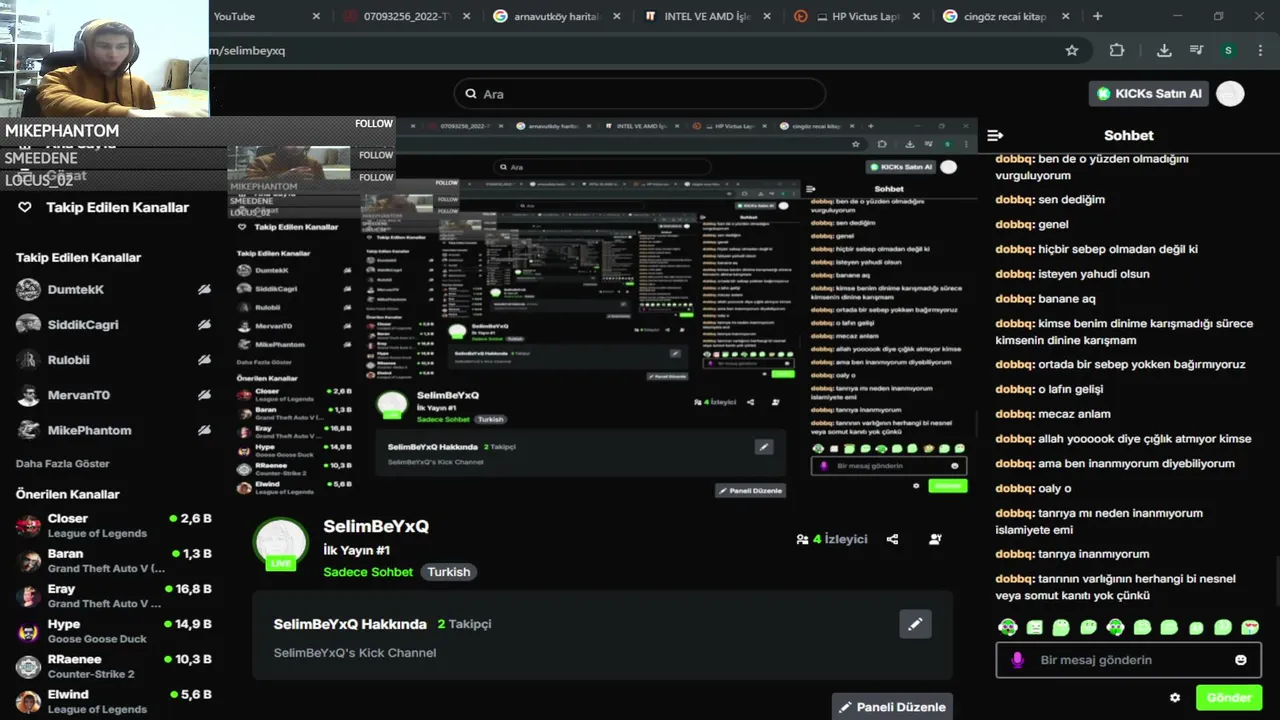1280x720 pixels.
Task: Click the webcam overlay thumbnail
Action: click(105, 58)
